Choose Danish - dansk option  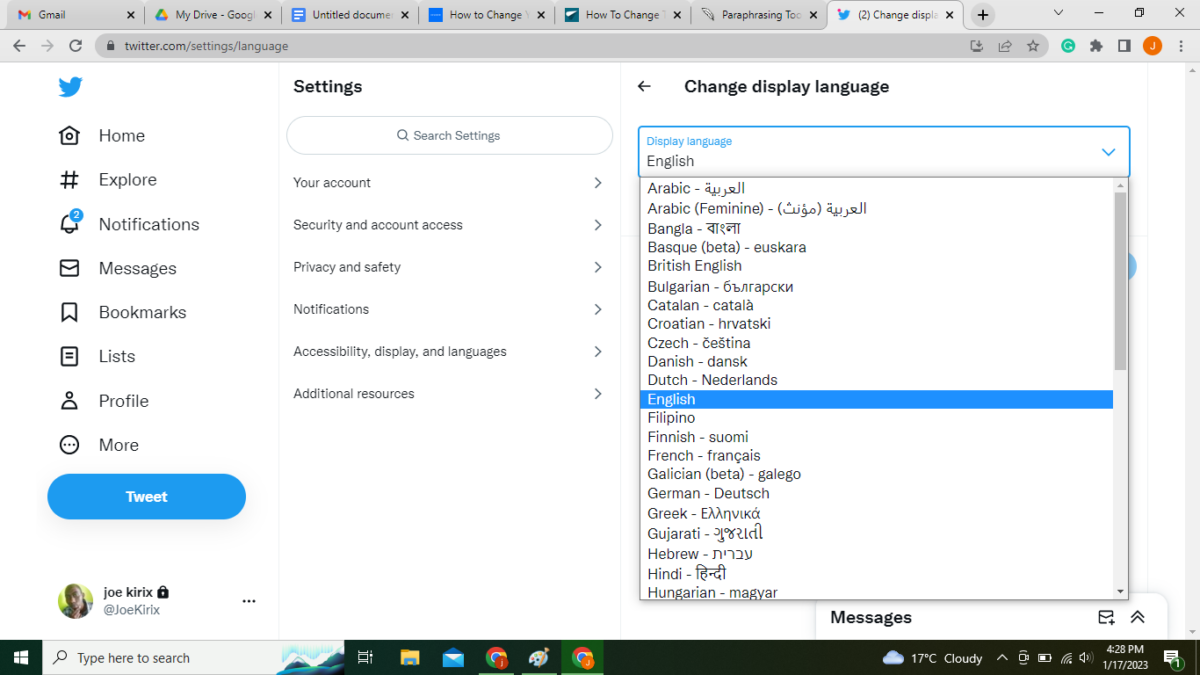(876, 361)
